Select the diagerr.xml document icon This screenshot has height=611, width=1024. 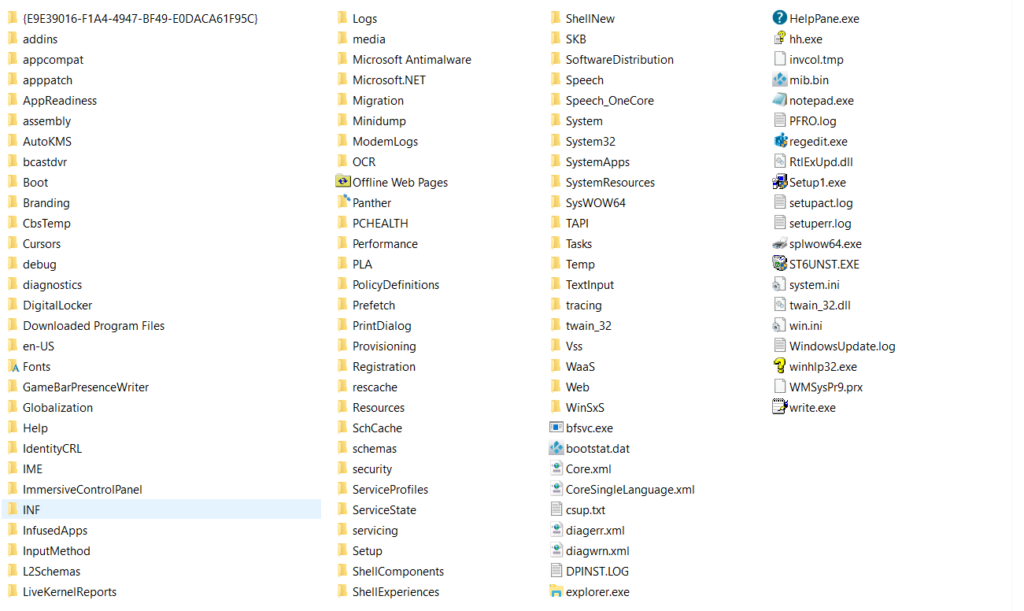tap(556, 529)
